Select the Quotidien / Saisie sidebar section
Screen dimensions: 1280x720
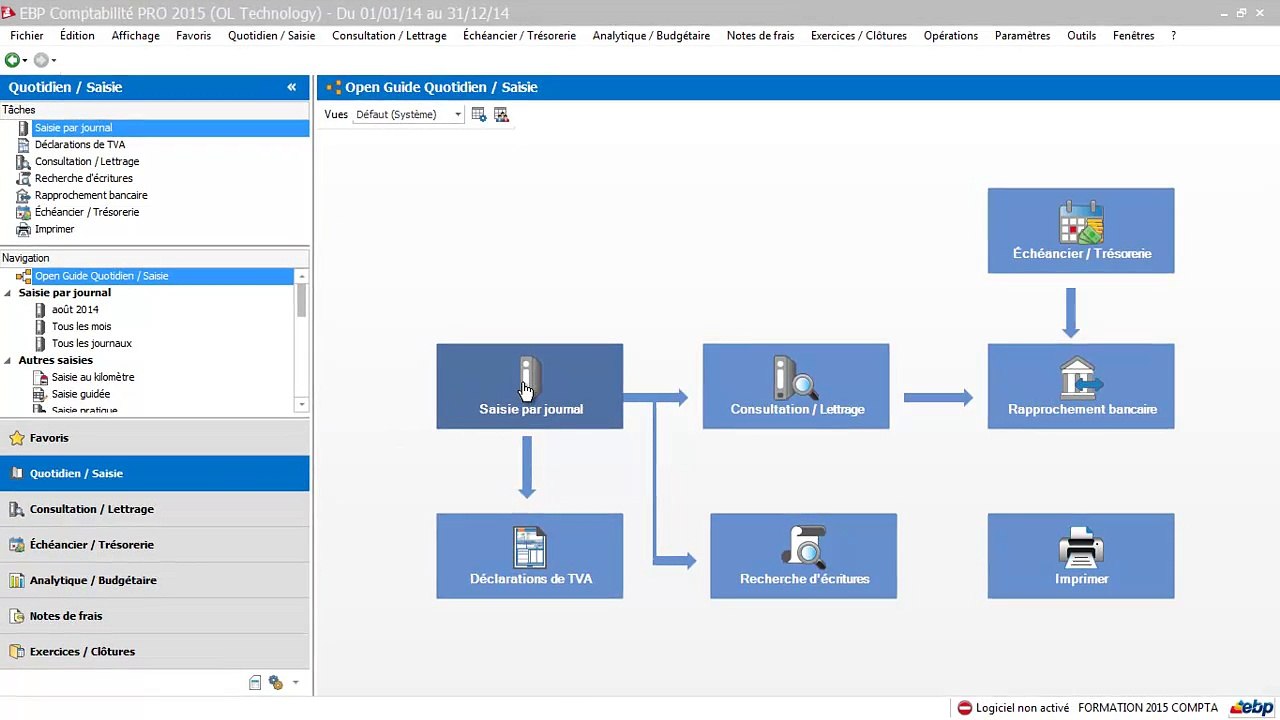(155, 474)
